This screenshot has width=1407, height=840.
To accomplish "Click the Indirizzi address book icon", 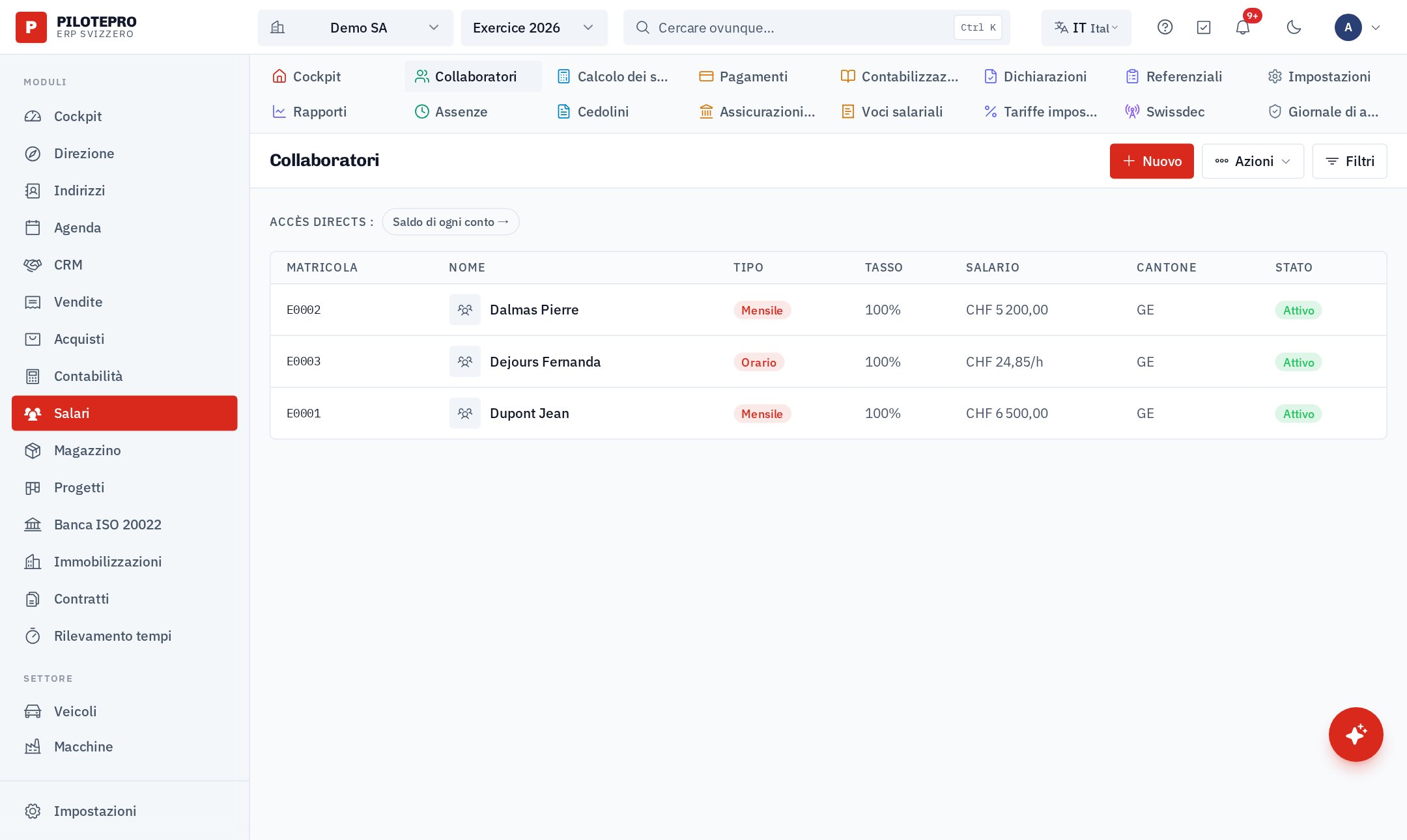I will [x=33, y=190].
